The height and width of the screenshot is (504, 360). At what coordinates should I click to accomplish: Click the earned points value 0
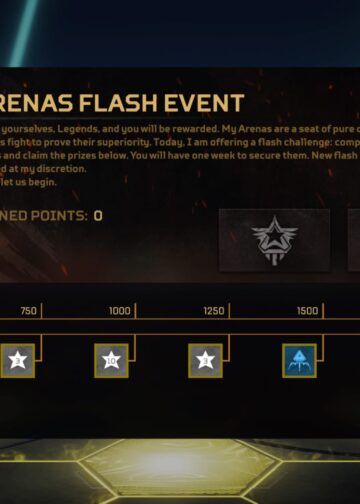pyautogui.click(x=98, y=216)
